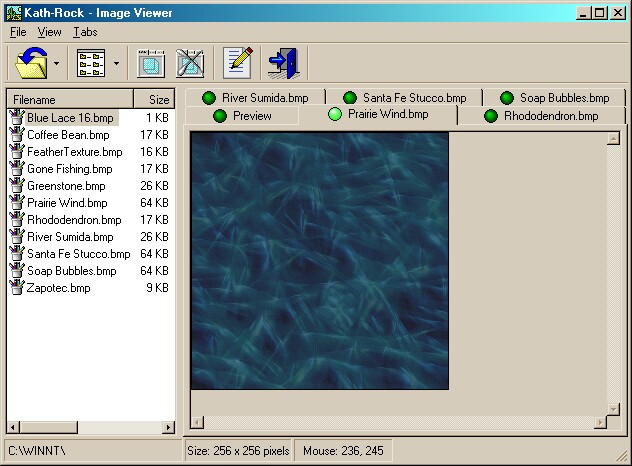Select Zapotec.bmp filename in list
The width and height of the screenshot is (632, 466).
(x=58, y=287)
